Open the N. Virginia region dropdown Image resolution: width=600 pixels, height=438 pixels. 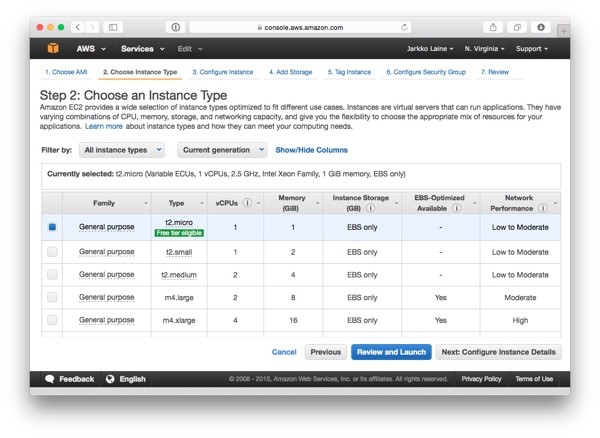point(484,49)
